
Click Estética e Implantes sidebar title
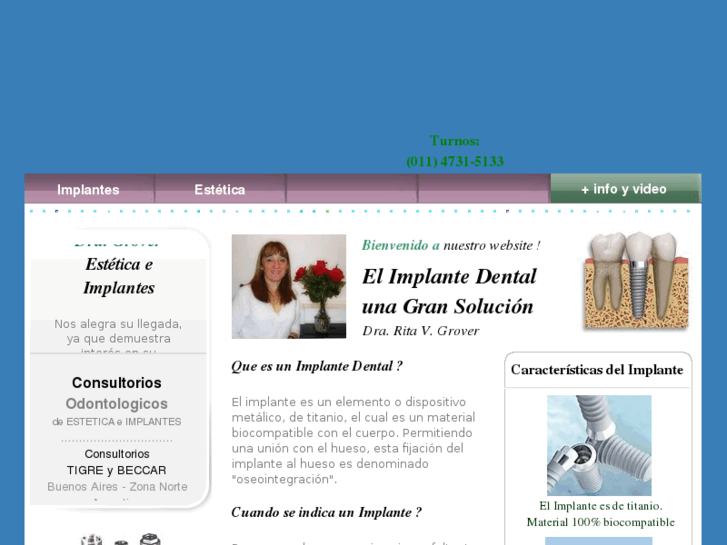point(119,276)
